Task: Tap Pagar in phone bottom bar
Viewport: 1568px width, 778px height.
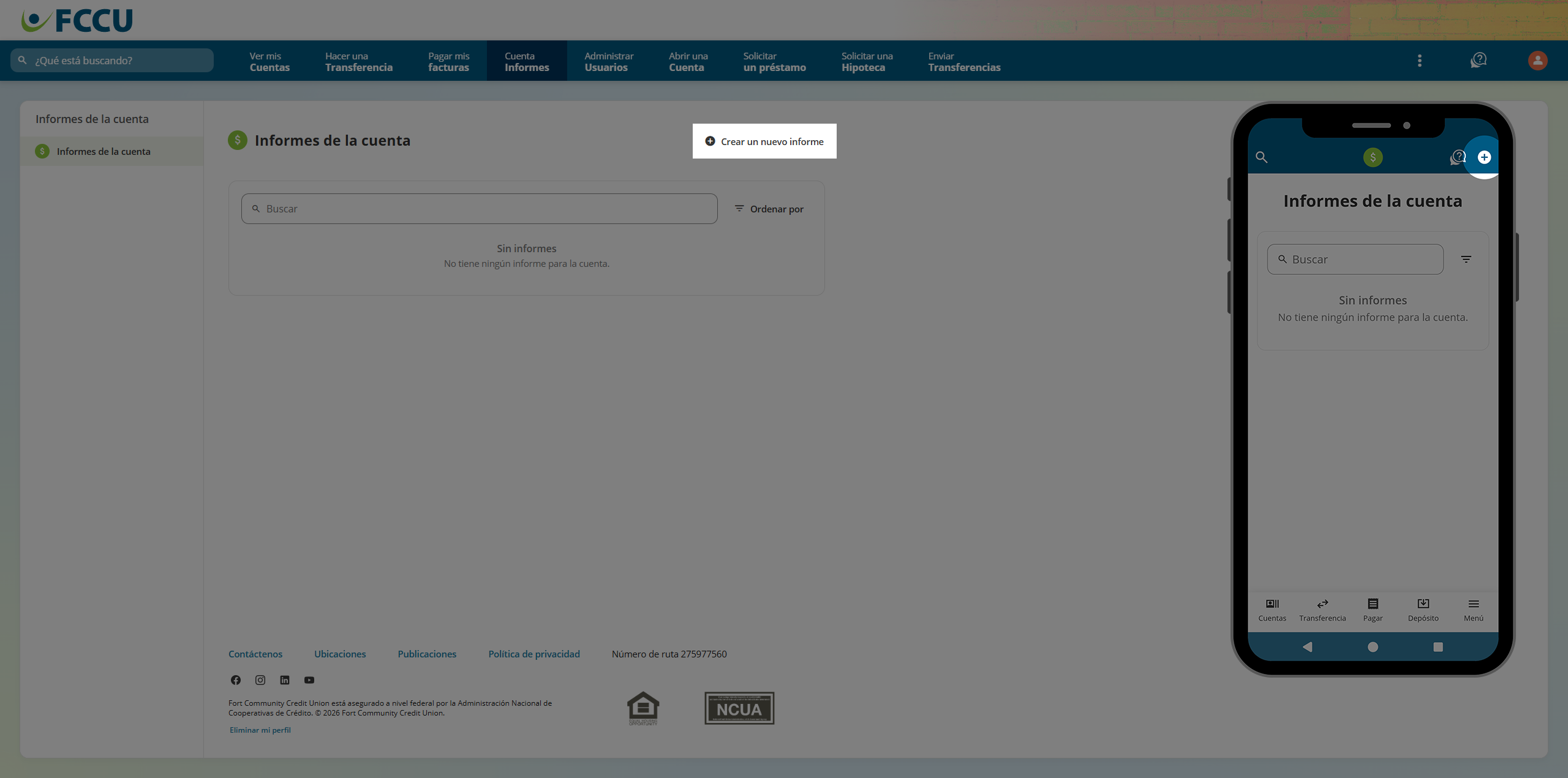Action: (x=1373, y=610)
